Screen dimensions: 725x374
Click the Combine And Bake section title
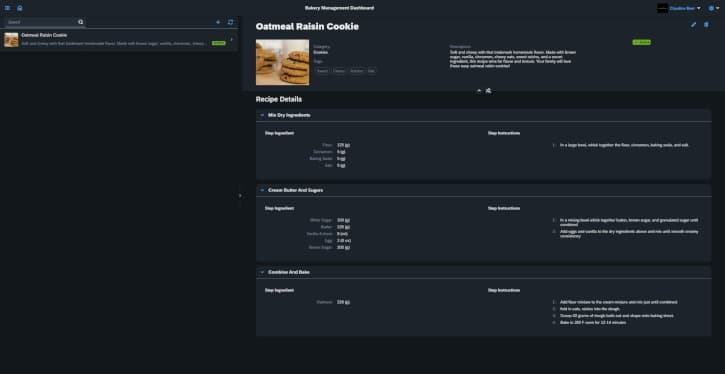coord(289,272)
